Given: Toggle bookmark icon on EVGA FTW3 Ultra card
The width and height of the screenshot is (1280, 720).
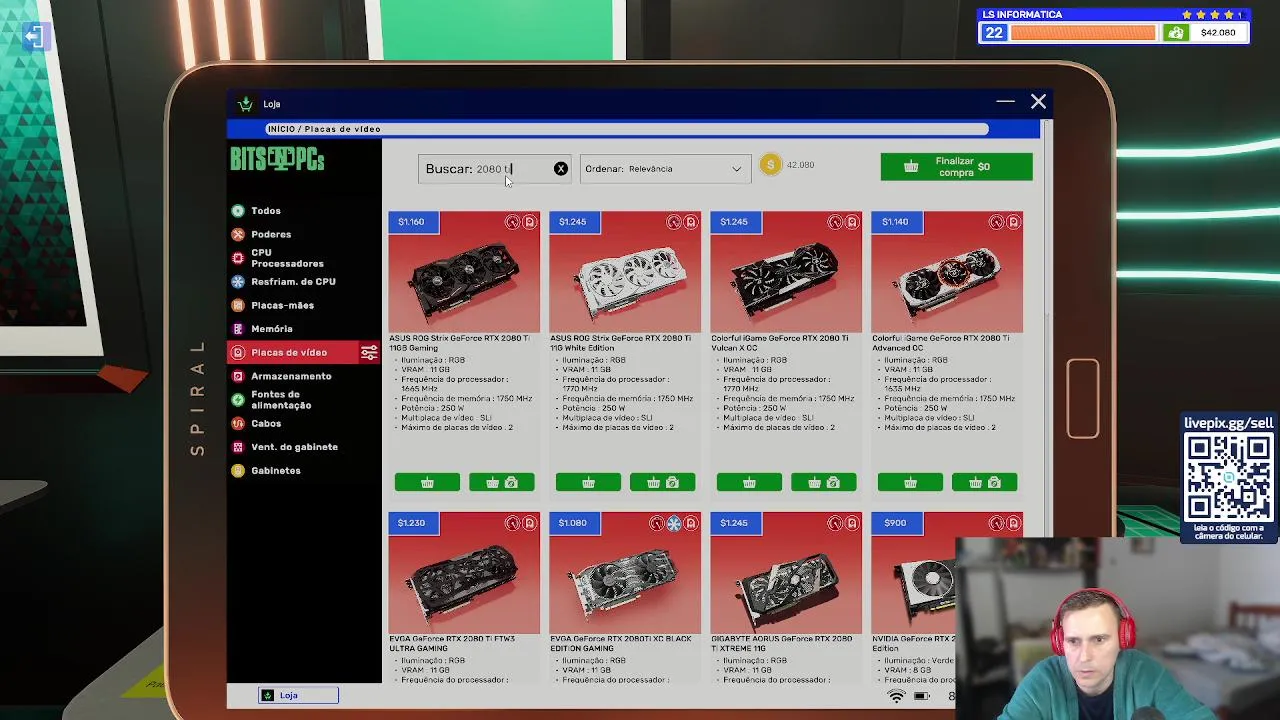Looking at the screenshot, I should click(x=530, y=523).
